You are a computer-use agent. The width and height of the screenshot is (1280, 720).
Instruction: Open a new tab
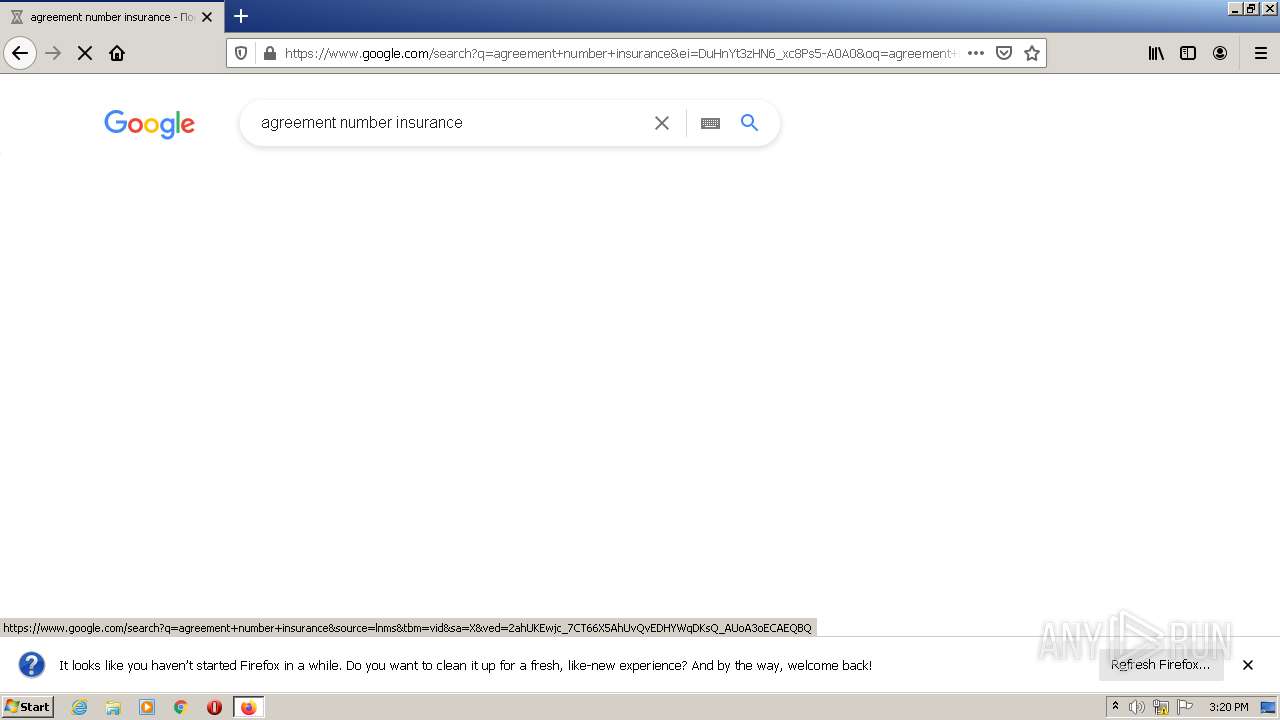coord(241,16)
